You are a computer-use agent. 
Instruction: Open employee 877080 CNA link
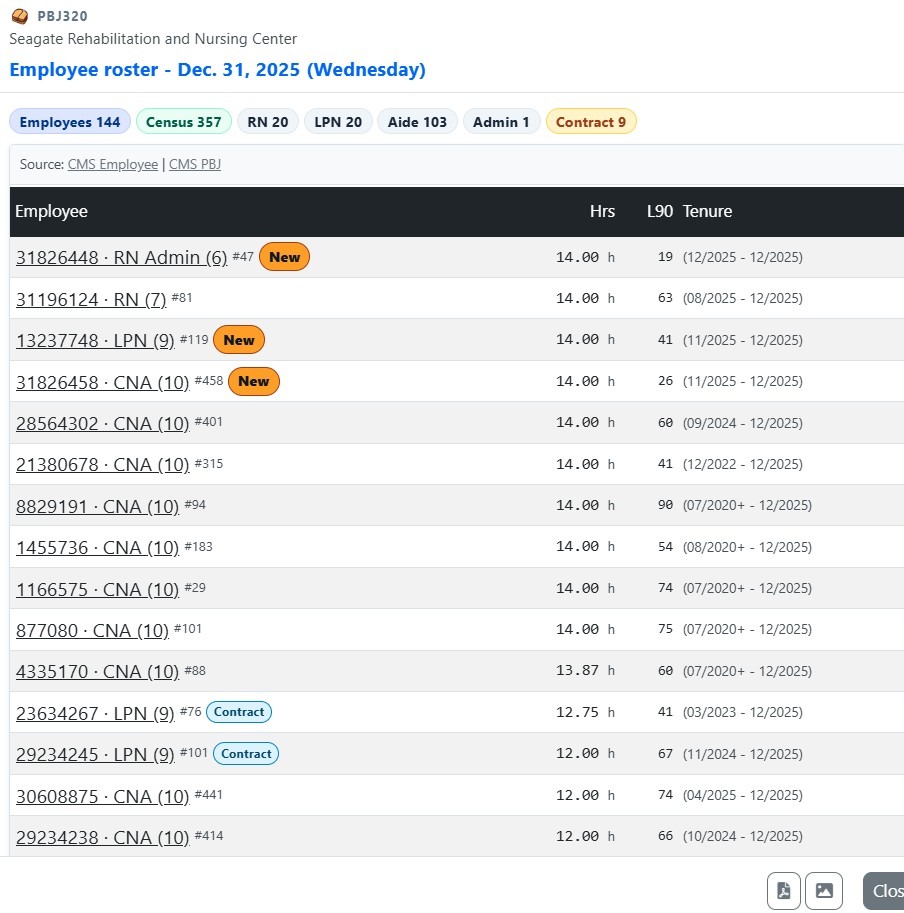92,631
